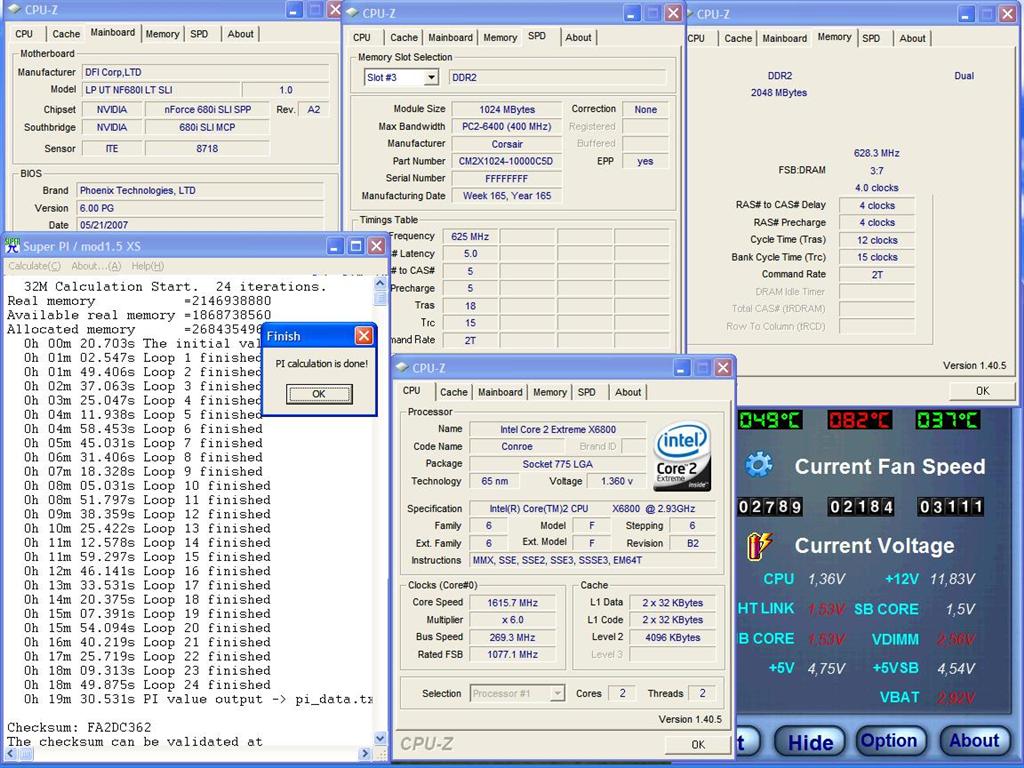Viewport: 1024px width, 768px height.
Task: Click OK in the CPU-Z Memory window
Action: pyautogui.click(x=982, y=391)
